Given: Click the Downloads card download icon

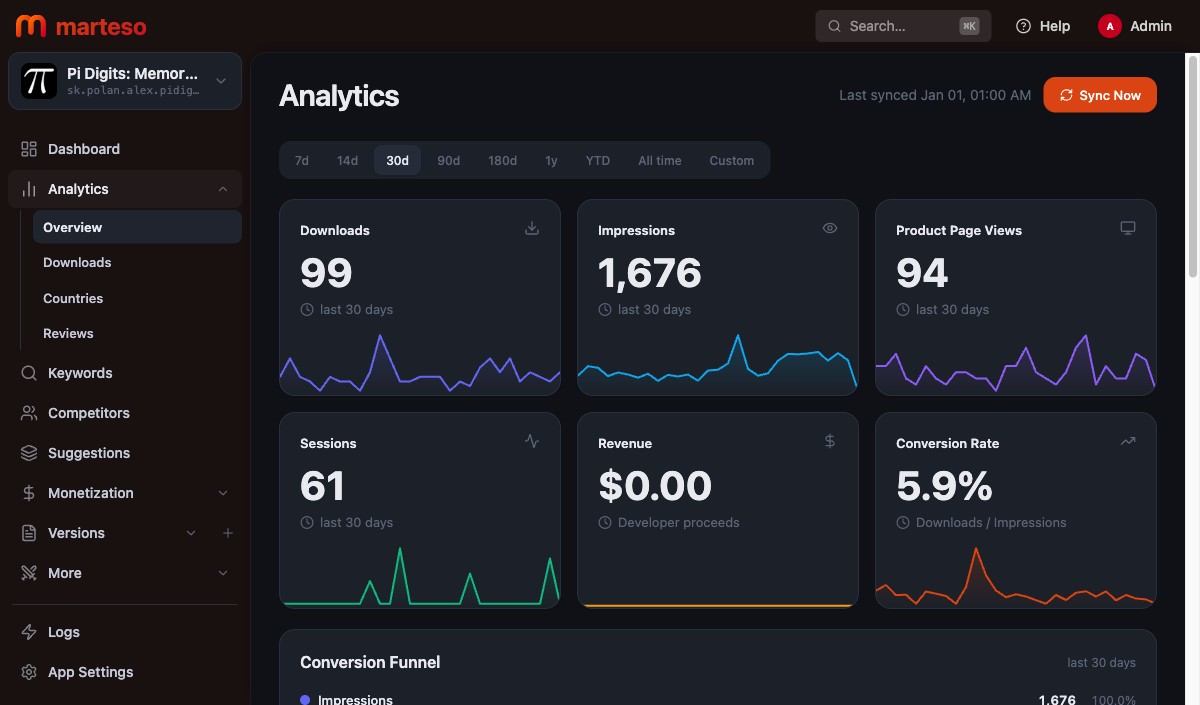Looking at the screenshot, I should click(532, 228).
